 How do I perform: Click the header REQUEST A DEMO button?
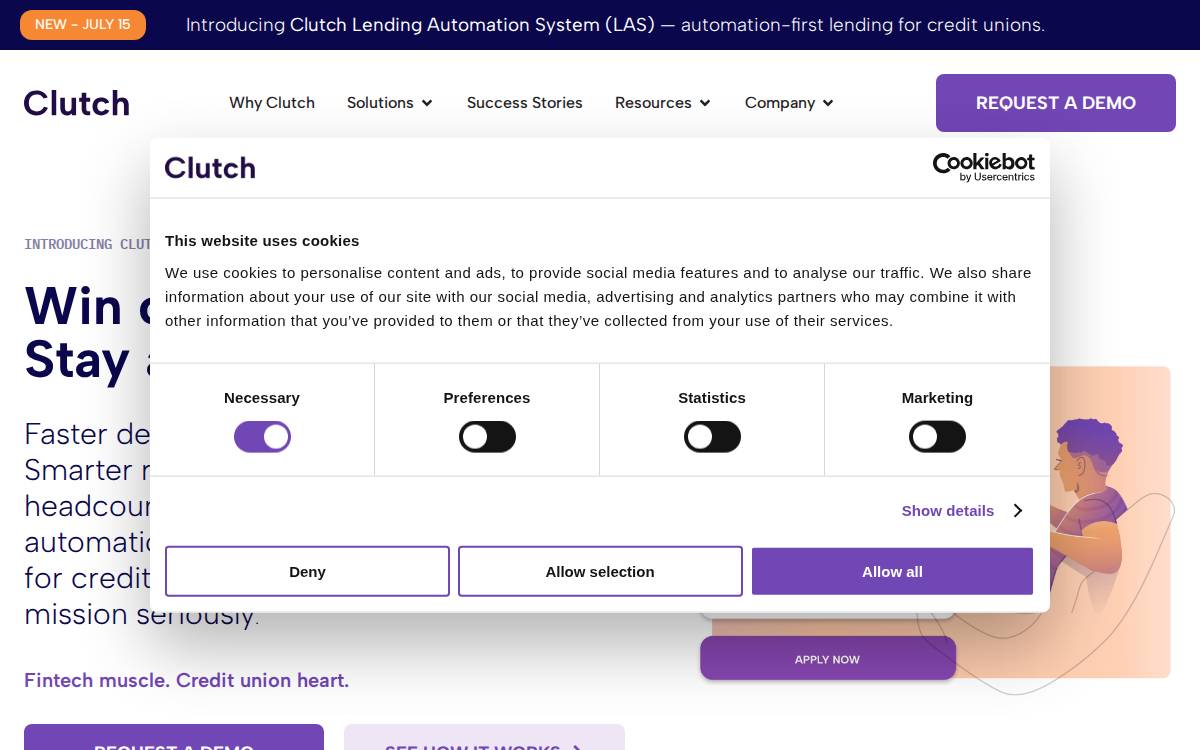[1056, 103]
